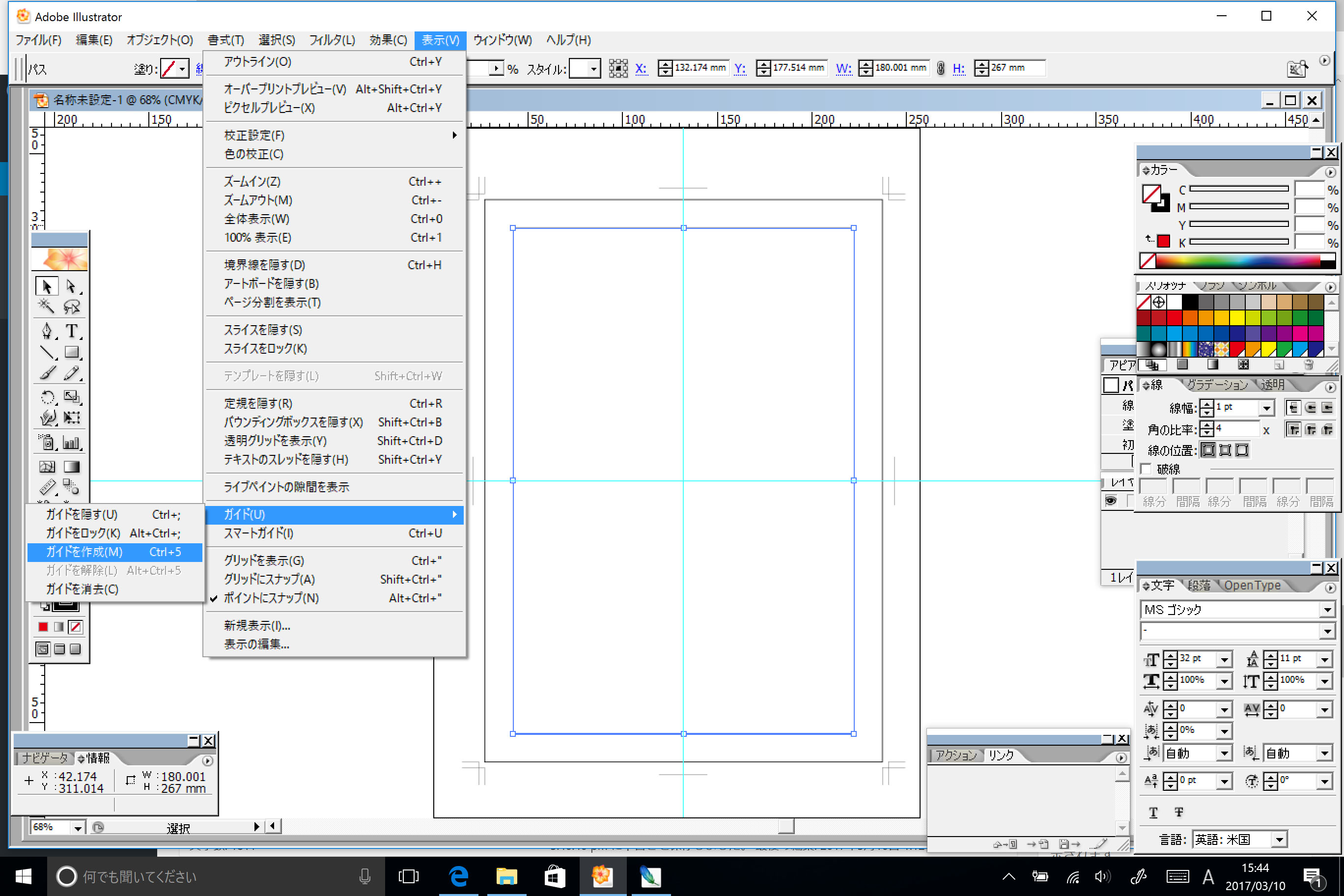This screenshot has width=1344, height=896.
Task: Select the Direct Selection tool
Action: [x=70, y=286]
